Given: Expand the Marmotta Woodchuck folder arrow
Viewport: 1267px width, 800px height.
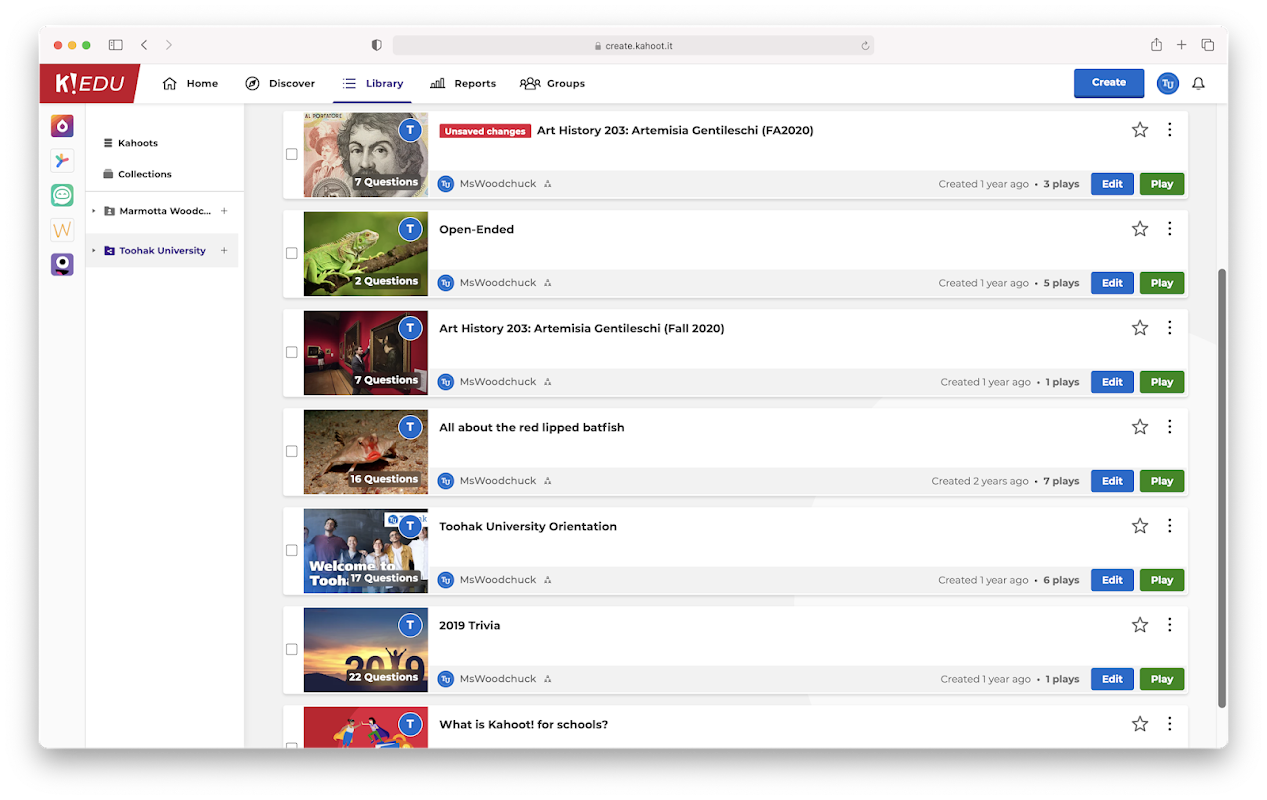Looking at the screenshot, I should pos(94,211).
